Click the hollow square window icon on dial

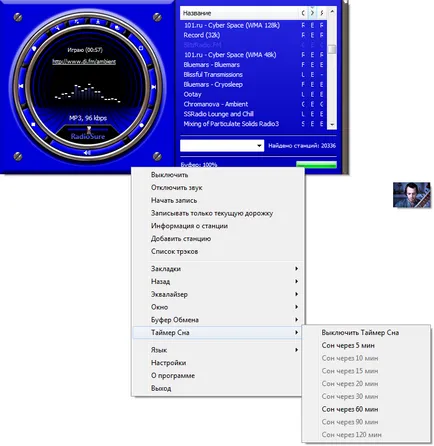[x=141, y=48]
